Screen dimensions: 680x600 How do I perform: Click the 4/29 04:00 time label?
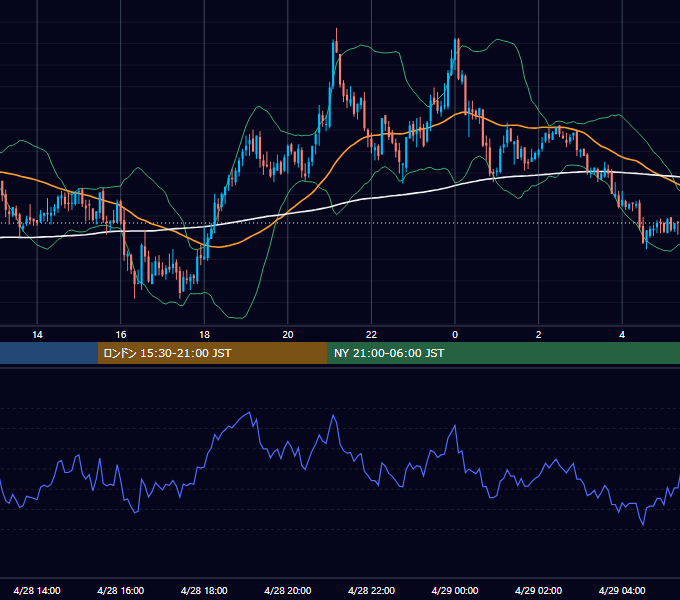[x=622, y=590]
